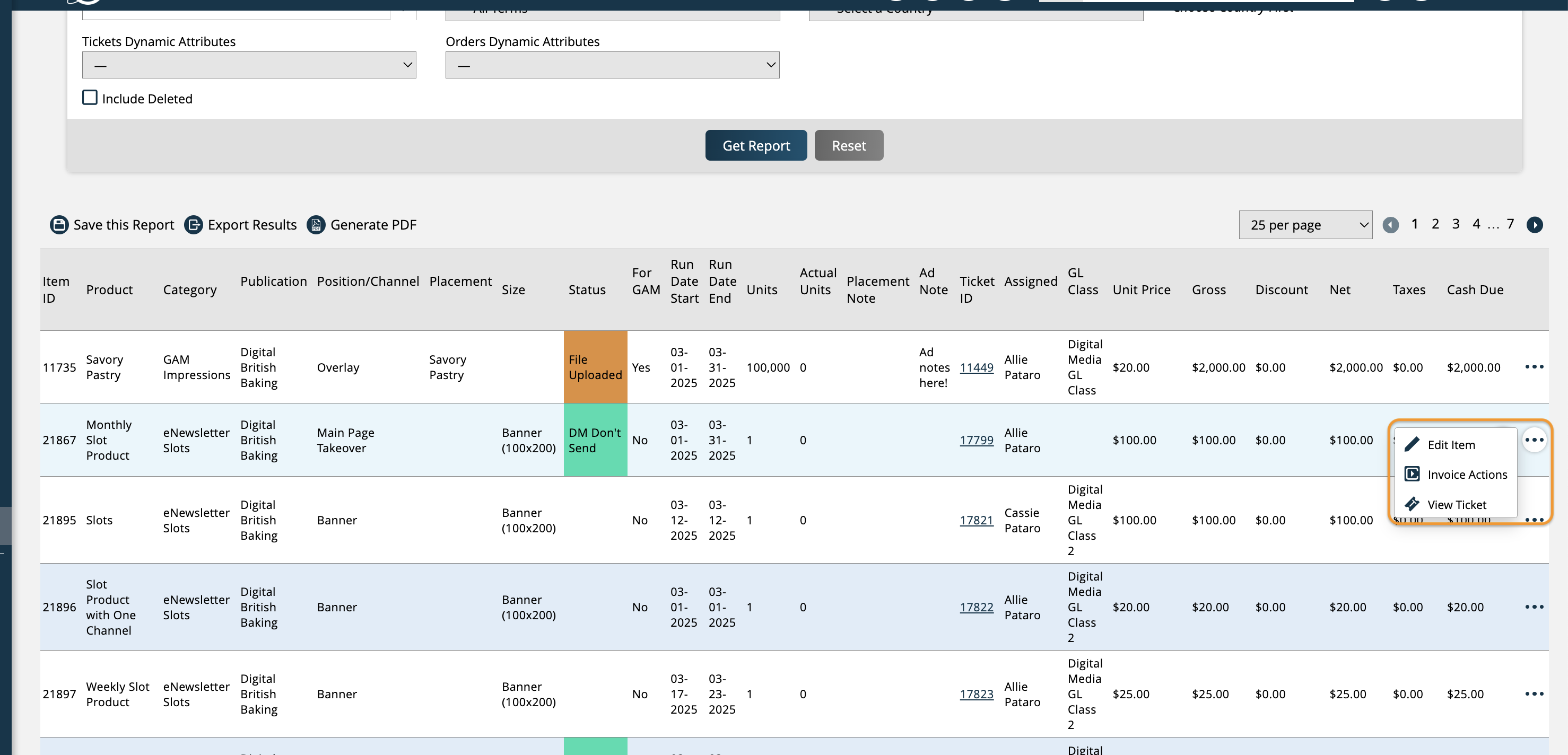Close the open actions menu for item 21867
The width and height of the screenshot is (1568, 755).
pyautogui.click(x=1534, y=440)
